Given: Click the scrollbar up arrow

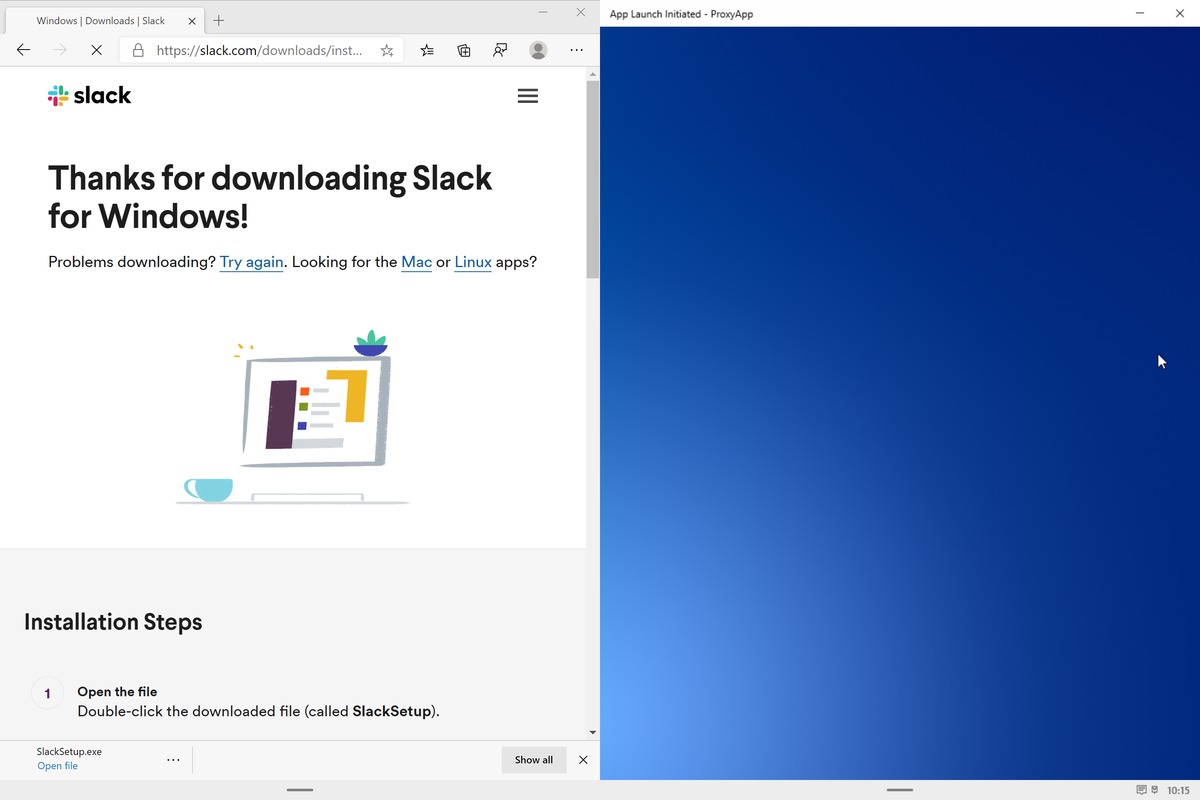Looking at the screenshot, I should [592, 74].
